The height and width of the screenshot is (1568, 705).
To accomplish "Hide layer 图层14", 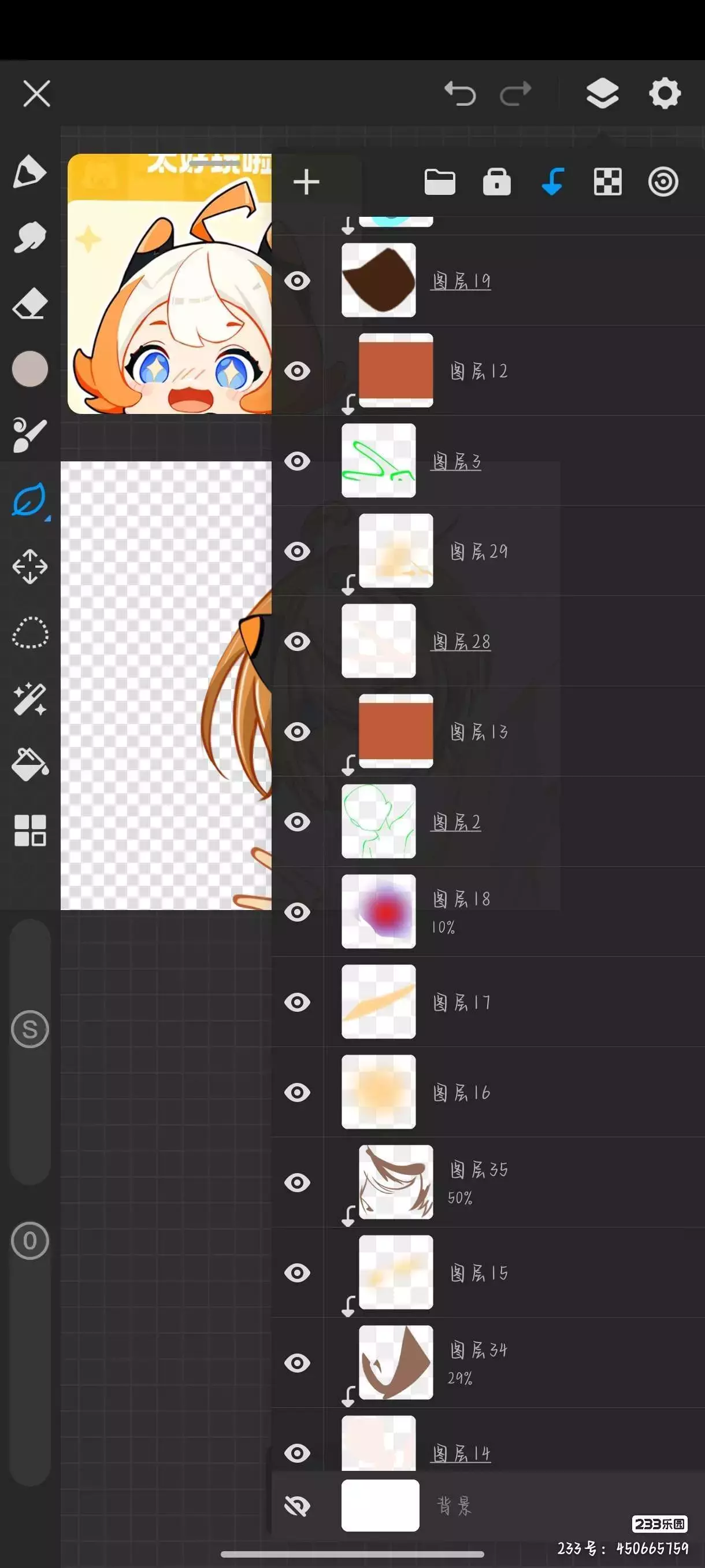I will pos(298,1452).
